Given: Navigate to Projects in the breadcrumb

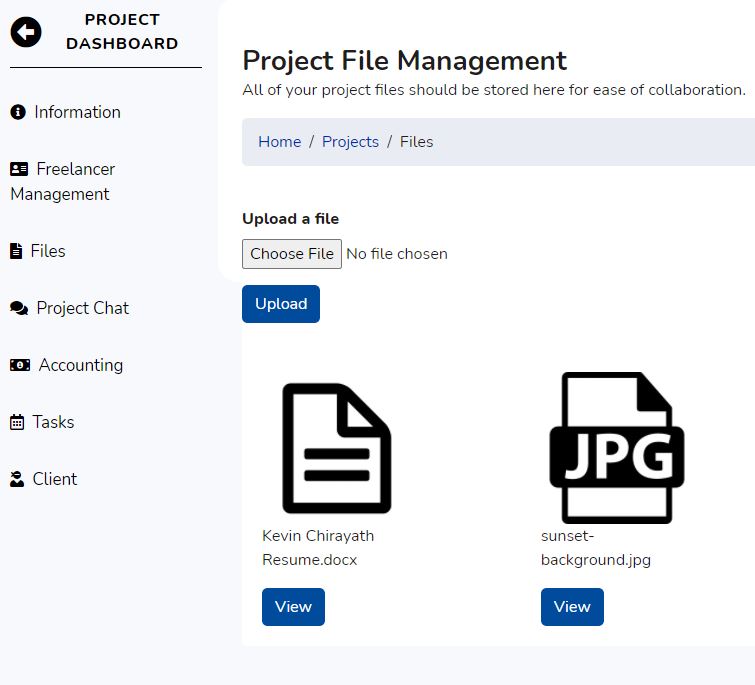Looking at the screenshot, I should [350, 142].
